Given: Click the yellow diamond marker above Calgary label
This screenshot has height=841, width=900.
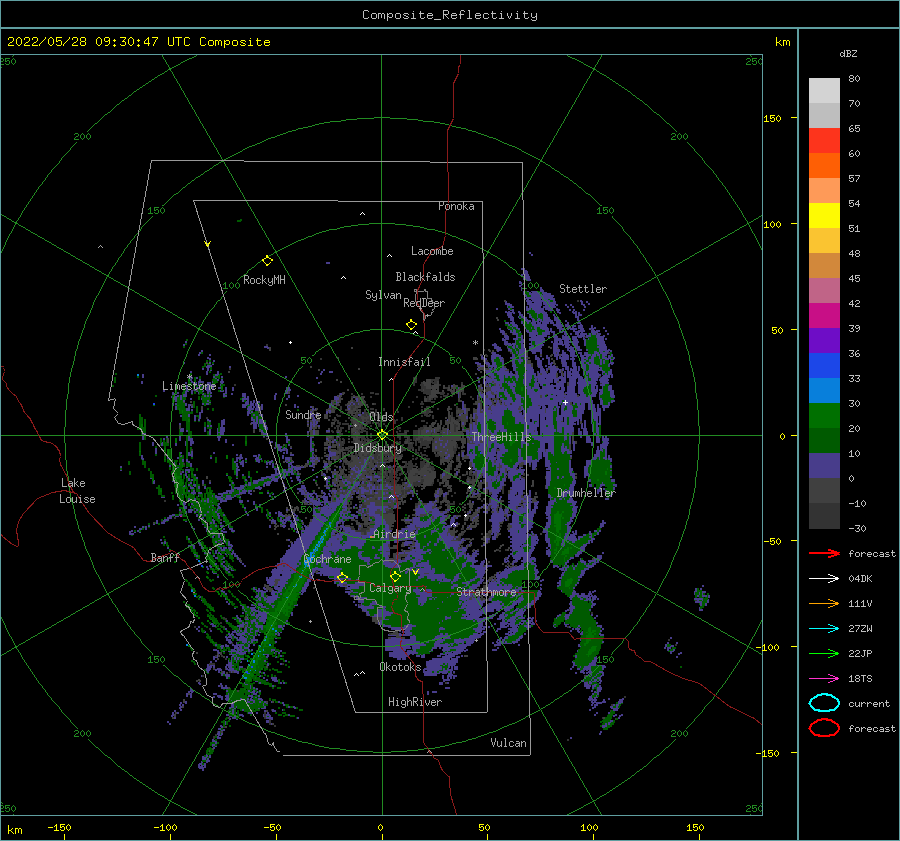Looking at the screenshot, I should click(395, 576).
